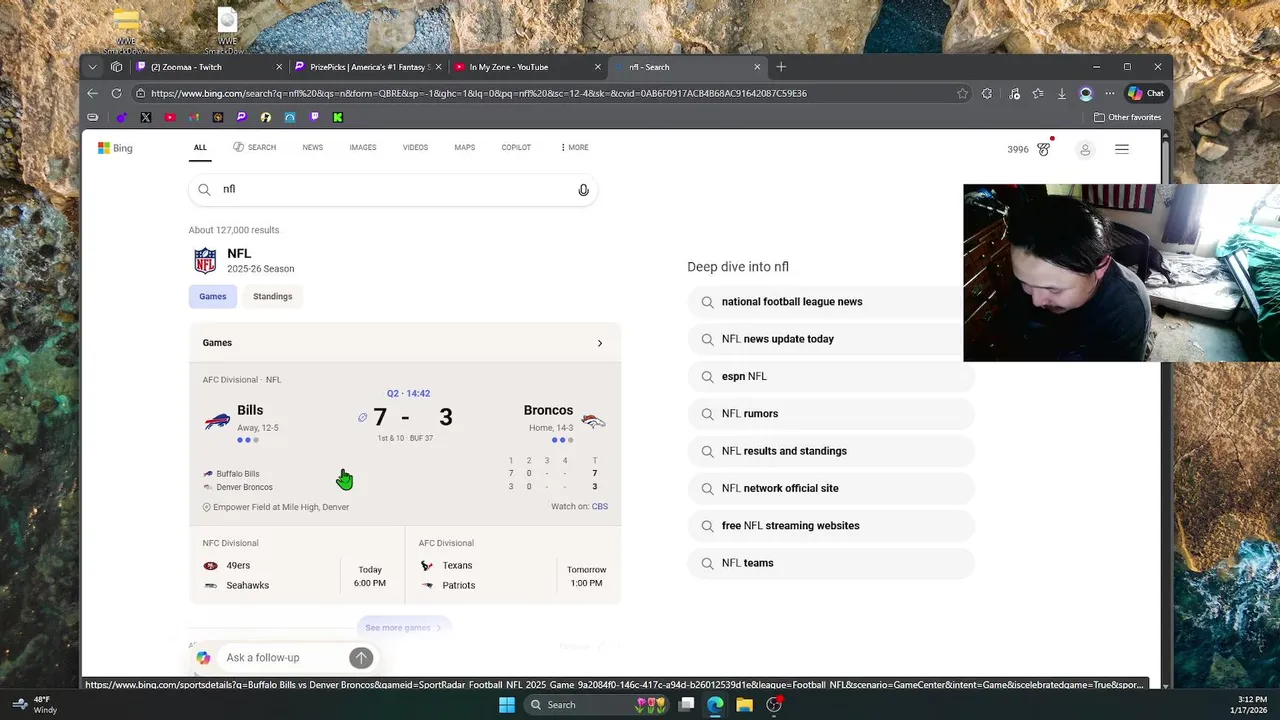Screen dimensions: 1280x720
Task: Open the taskbar weather widget 48°F Windy
Action: [x=33, y=705]
